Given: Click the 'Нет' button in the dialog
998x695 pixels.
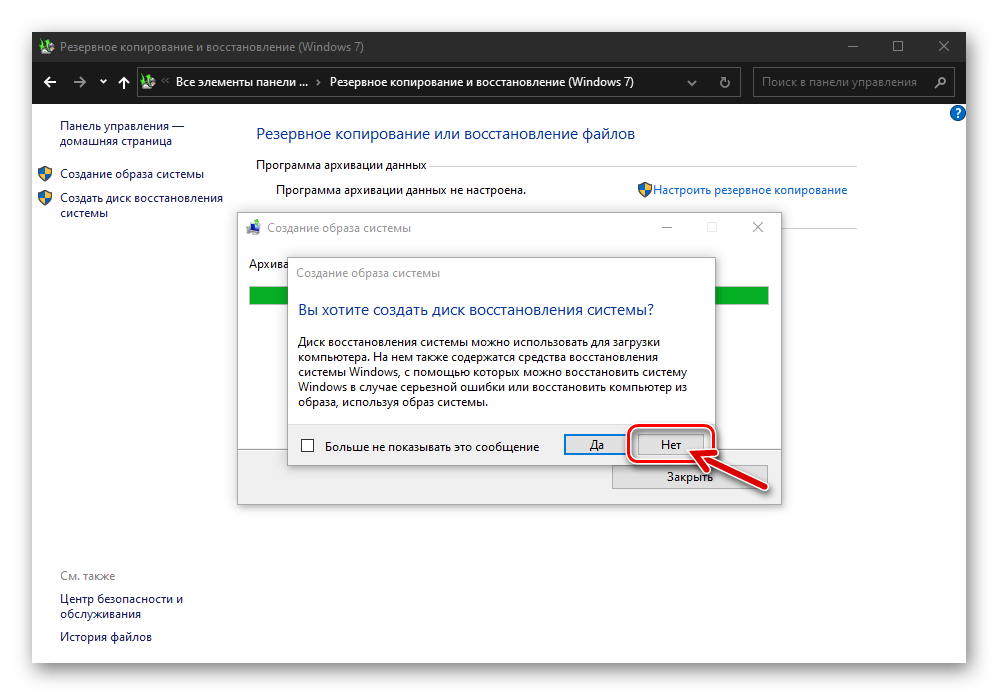Looking at the screenshot, I should pos(671,445).
